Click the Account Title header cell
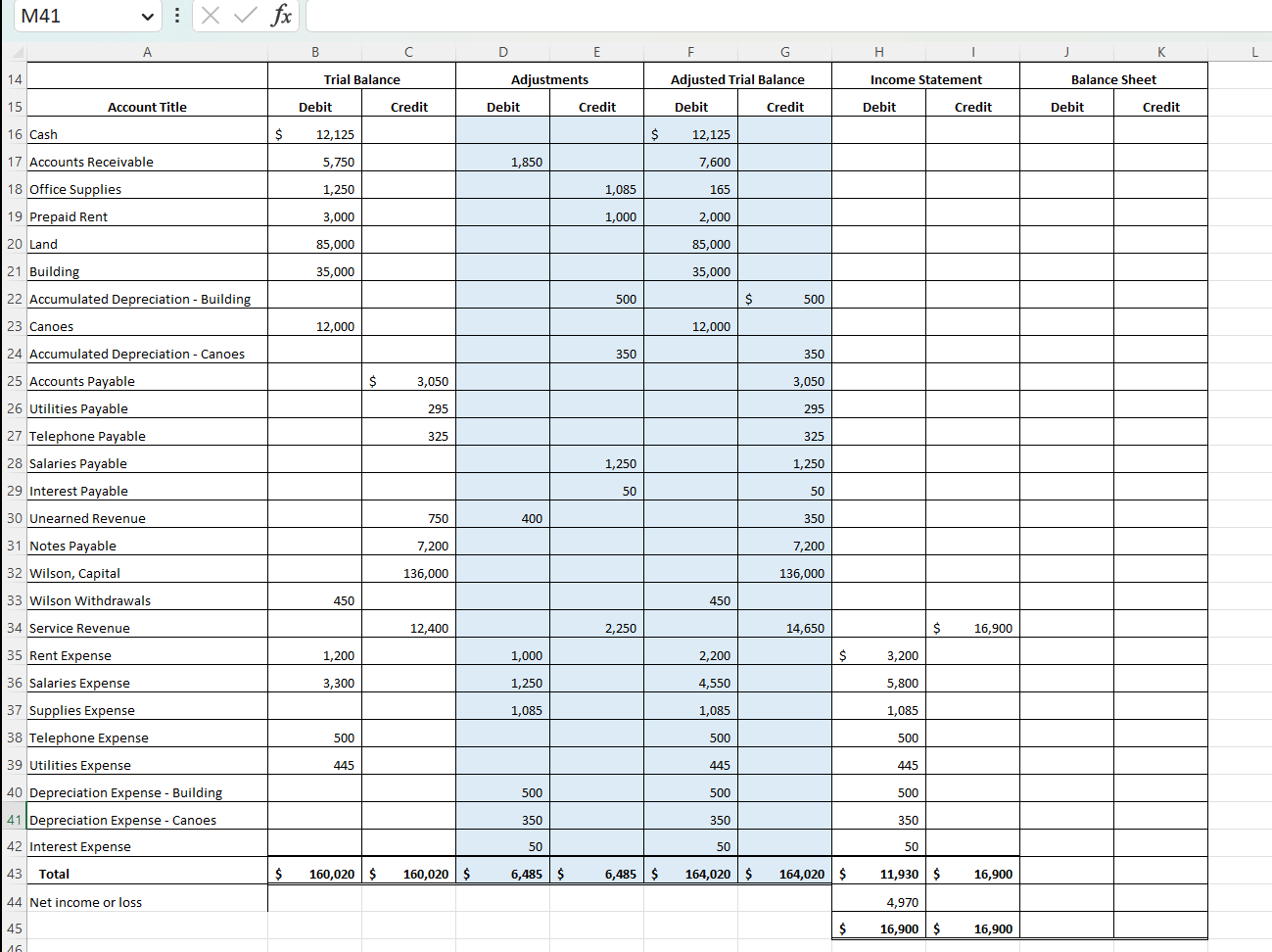This screenshot has height=952, width=1272. tap(147, 106)
